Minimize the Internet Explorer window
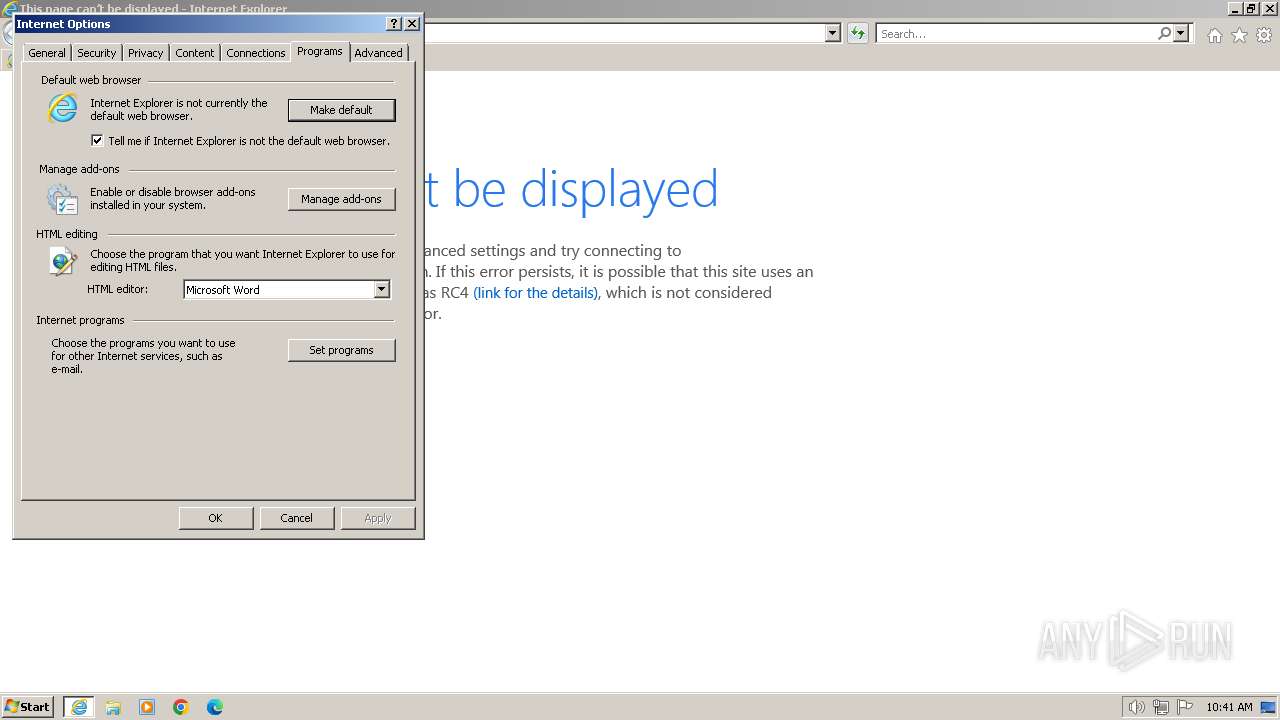Image resolution: width=1280 pixels, height=720 pixels. (x=1235, y=8)
